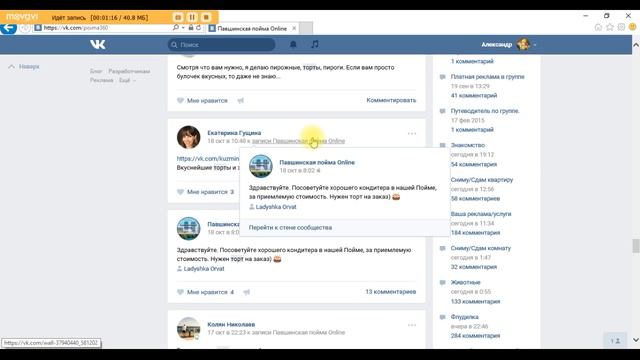
Task: Click the https://vk.com/kuzmin link in post
Action: [x=208, y=158]
